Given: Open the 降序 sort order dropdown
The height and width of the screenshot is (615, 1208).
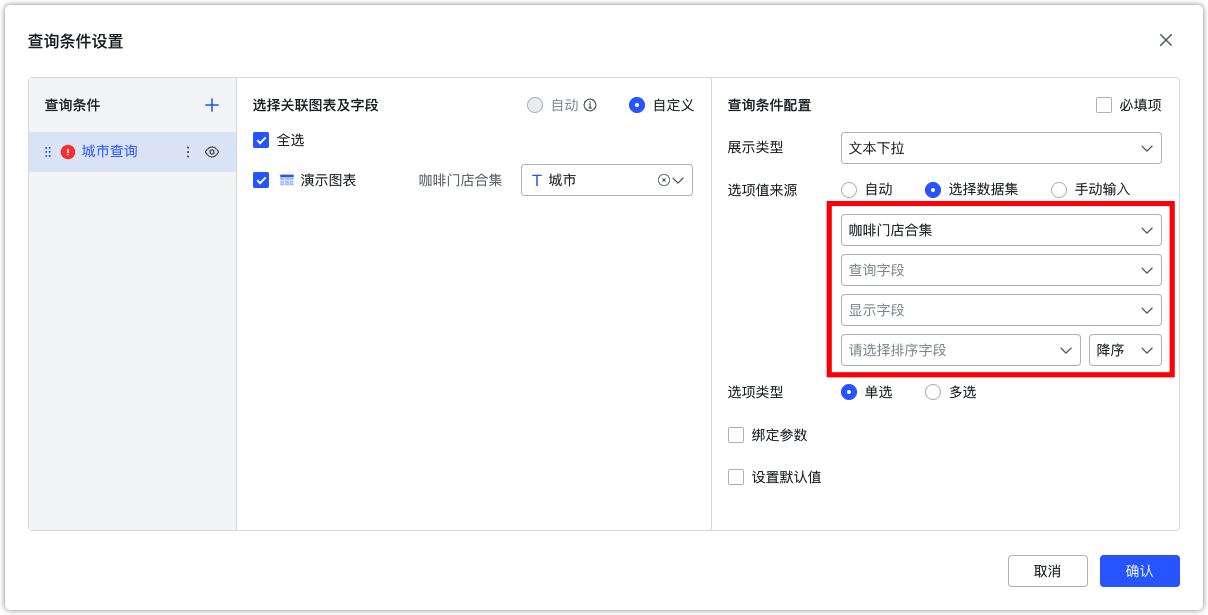Looking at the screenshot, I should tap(1125, 350).
